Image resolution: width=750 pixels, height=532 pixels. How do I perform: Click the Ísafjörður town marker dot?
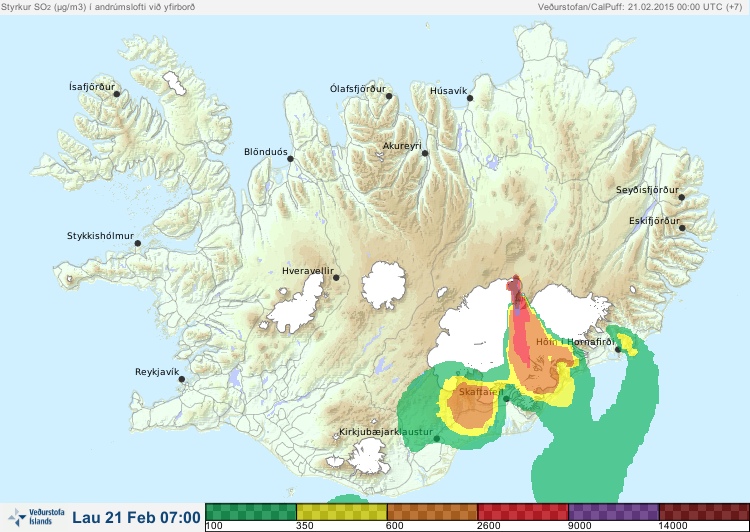coord(116,94)
